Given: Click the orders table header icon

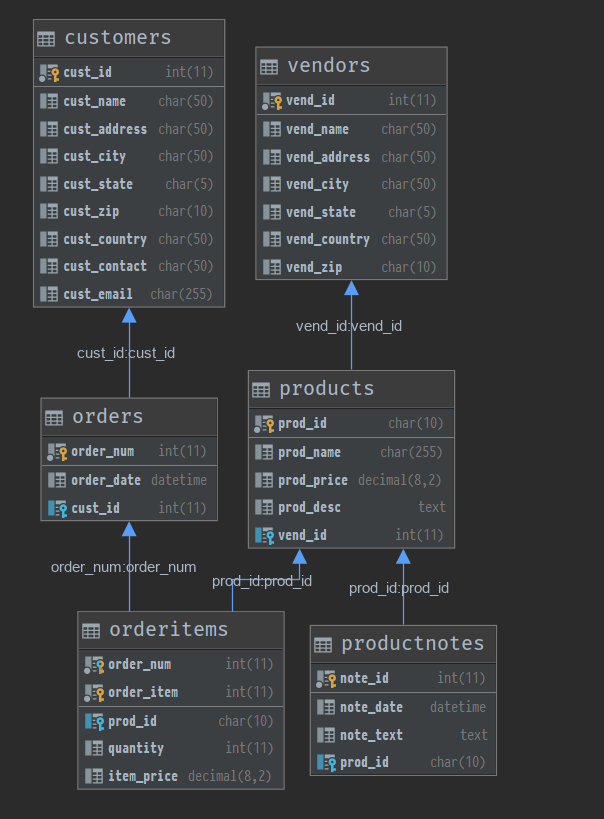Looking at the screenshot, I should 54,418.
